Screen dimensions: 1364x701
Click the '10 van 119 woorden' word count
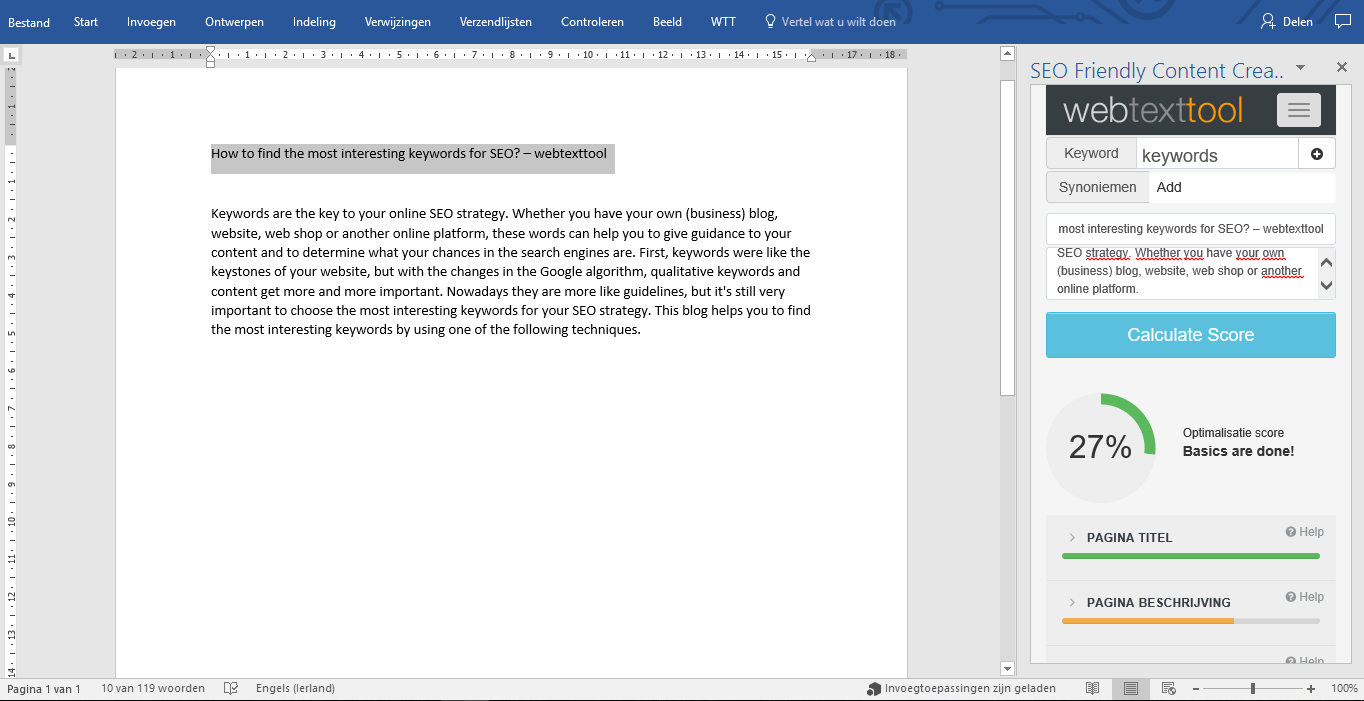click(153, 689)
